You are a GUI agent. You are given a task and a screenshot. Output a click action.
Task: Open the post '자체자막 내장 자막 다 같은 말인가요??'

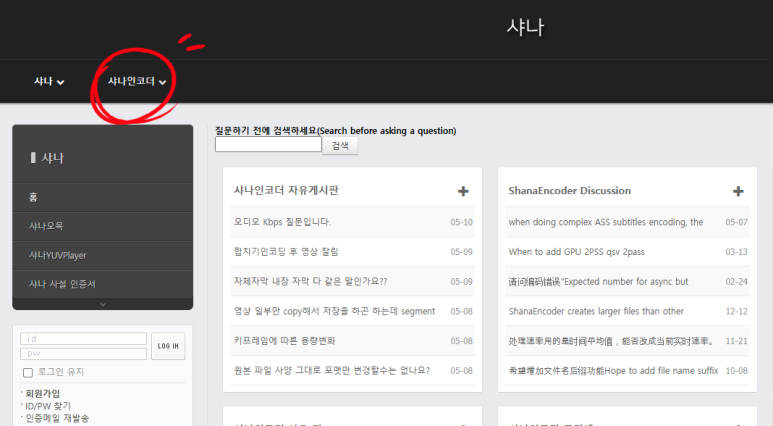[311, 282]
